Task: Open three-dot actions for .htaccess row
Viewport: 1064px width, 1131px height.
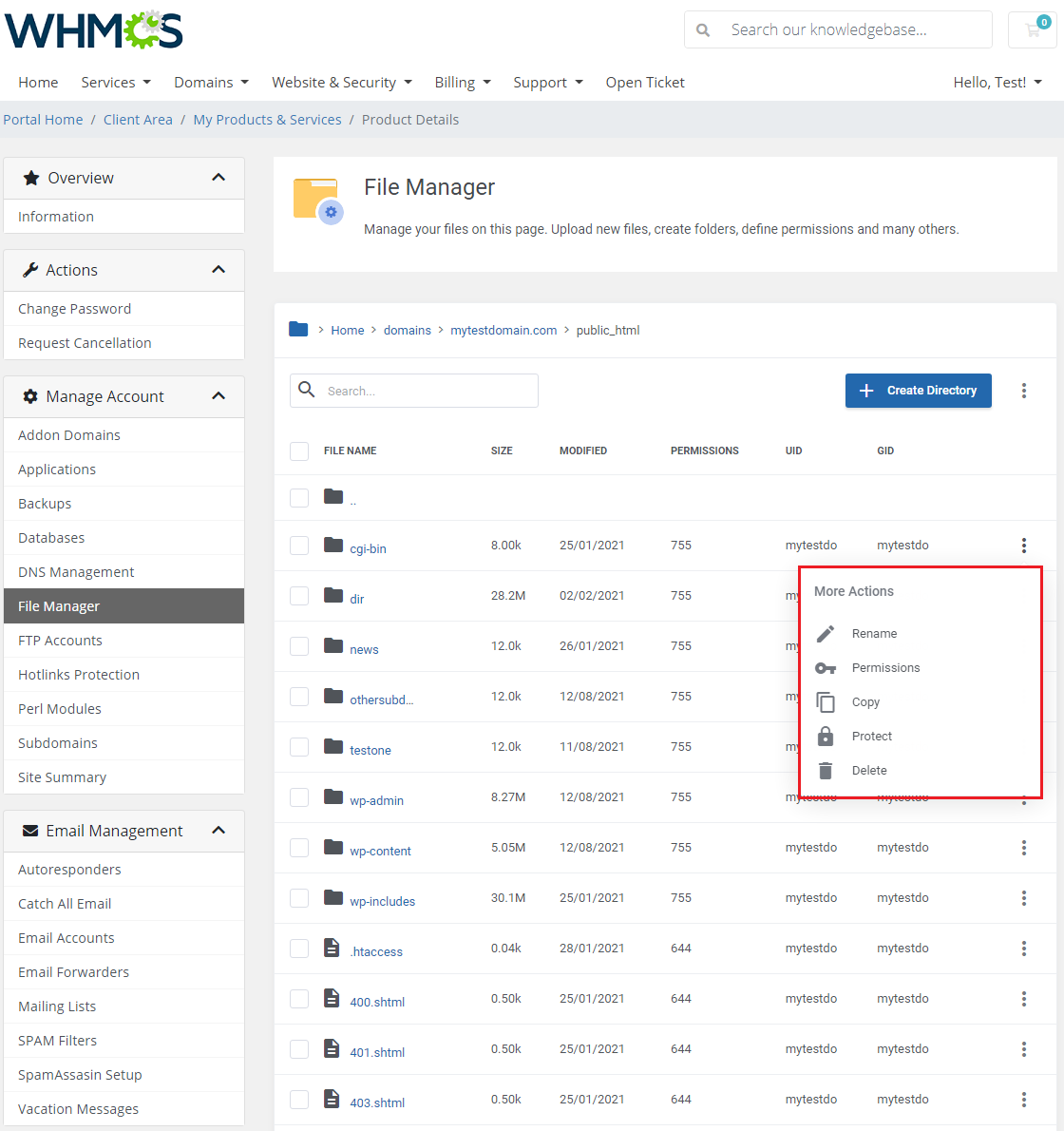Action: pyautogui.click(x=1024, y=949)
